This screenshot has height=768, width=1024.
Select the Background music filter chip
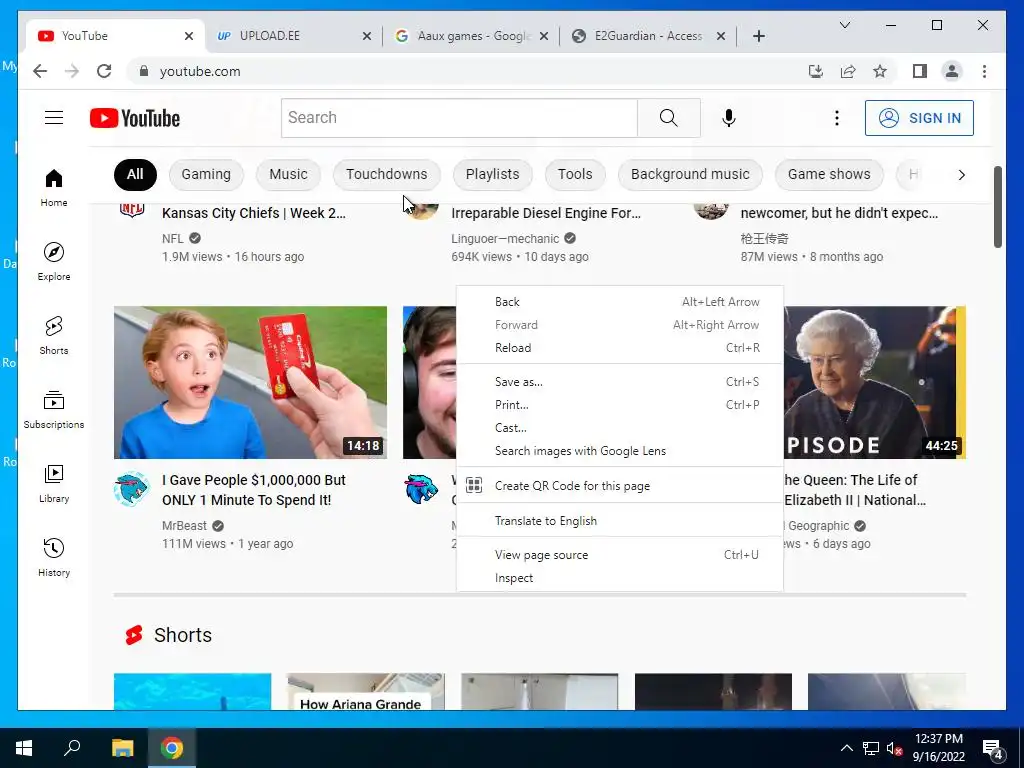click(x=690, y=174)
